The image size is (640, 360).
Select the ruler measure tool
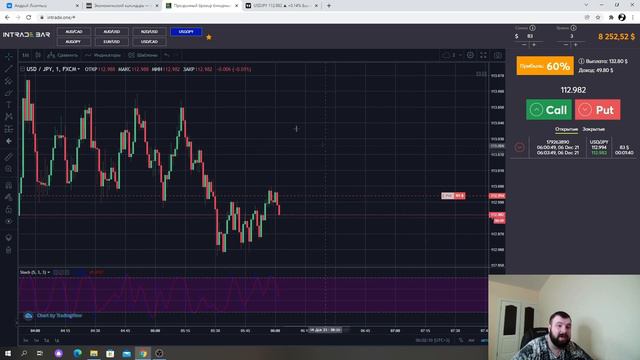(x=9, y=157)
